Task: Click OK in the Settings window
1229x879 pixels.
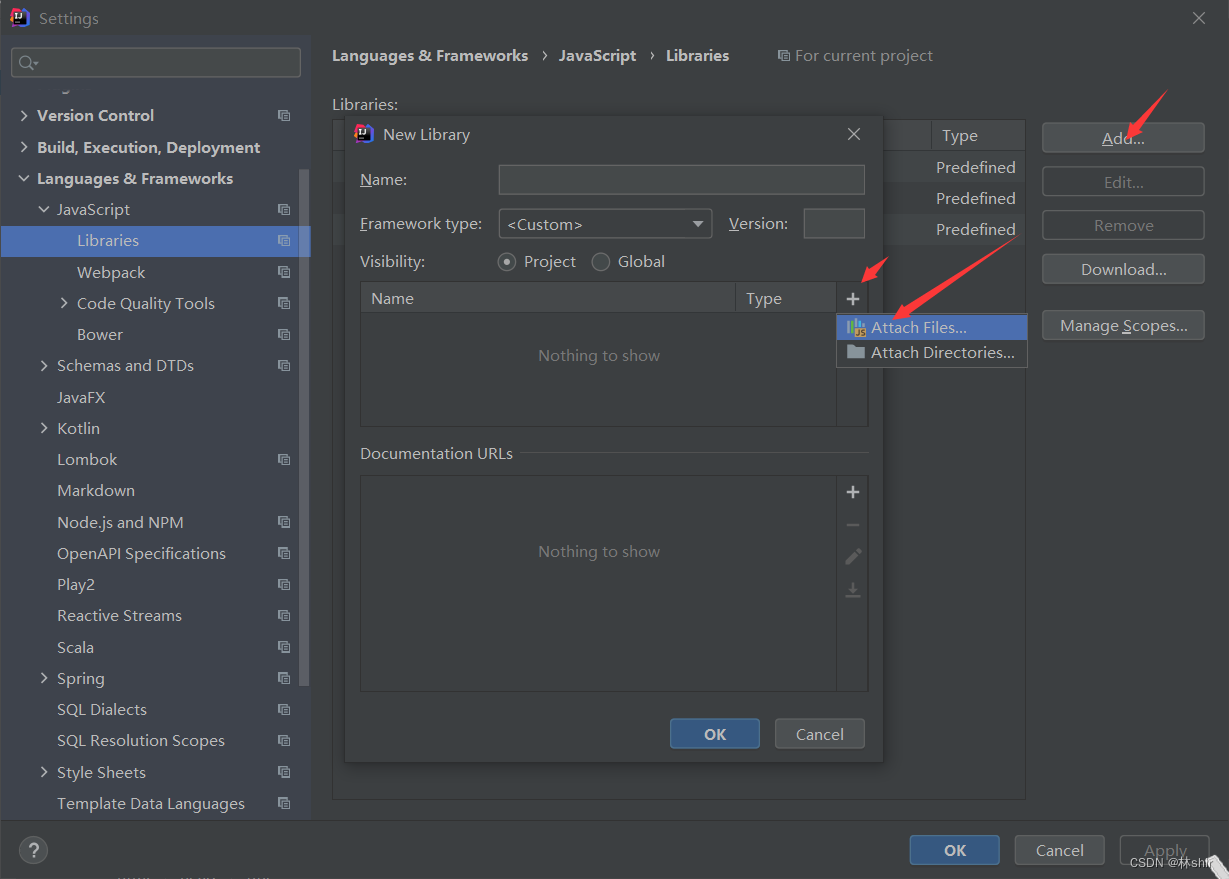Action: click(955, 850)
